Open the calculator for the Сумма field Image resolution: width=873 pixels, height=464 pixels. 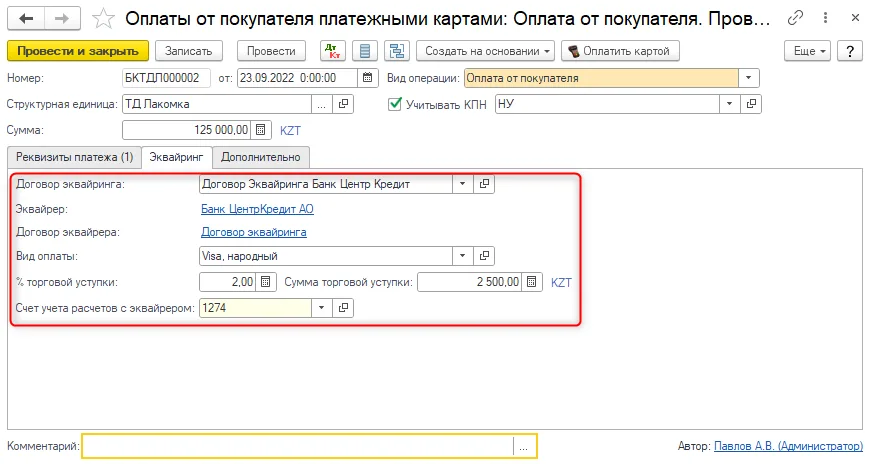tap(261, 130)
